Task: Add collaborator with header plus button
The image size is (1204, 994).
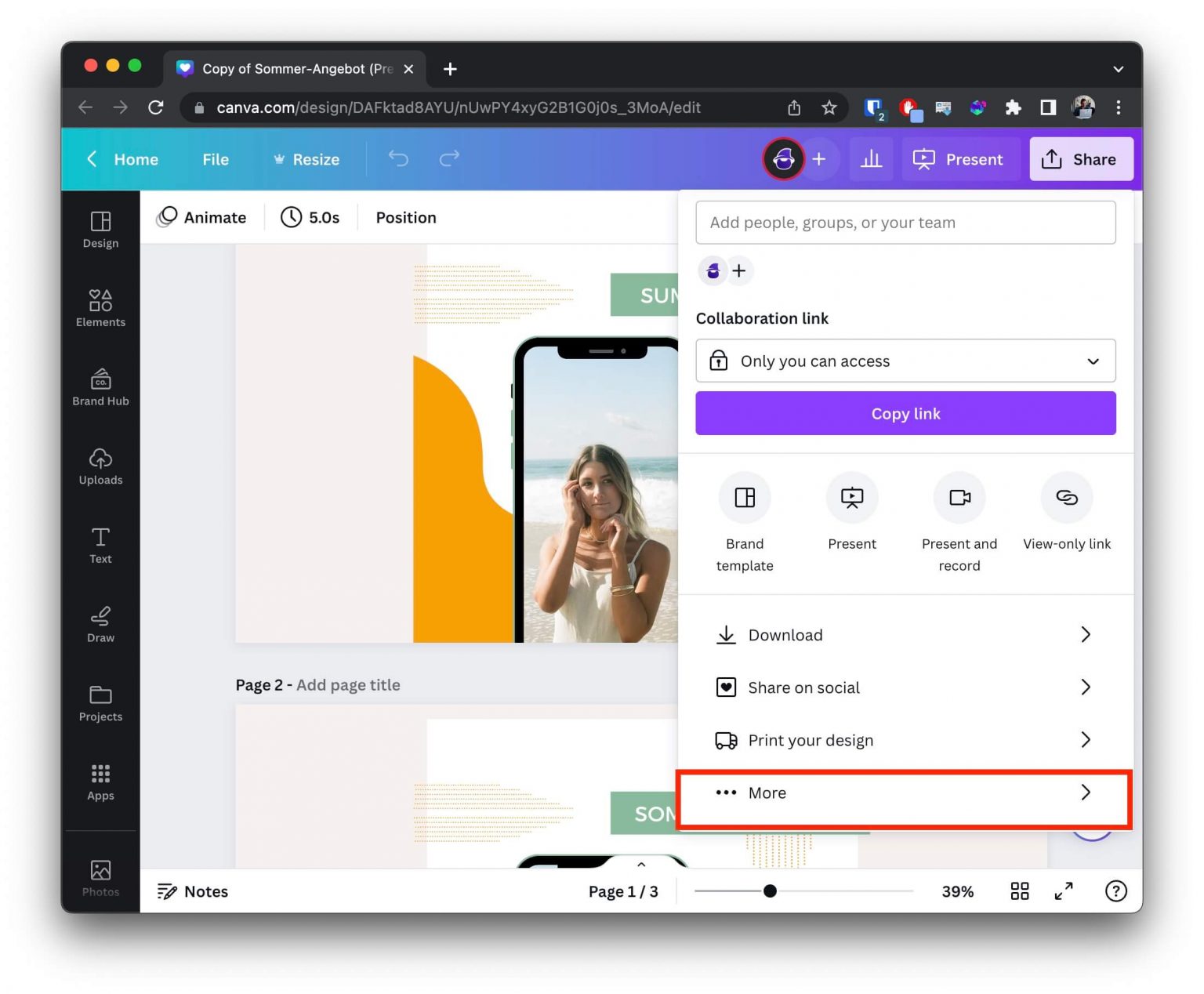Action: click(x=819, y=159)
